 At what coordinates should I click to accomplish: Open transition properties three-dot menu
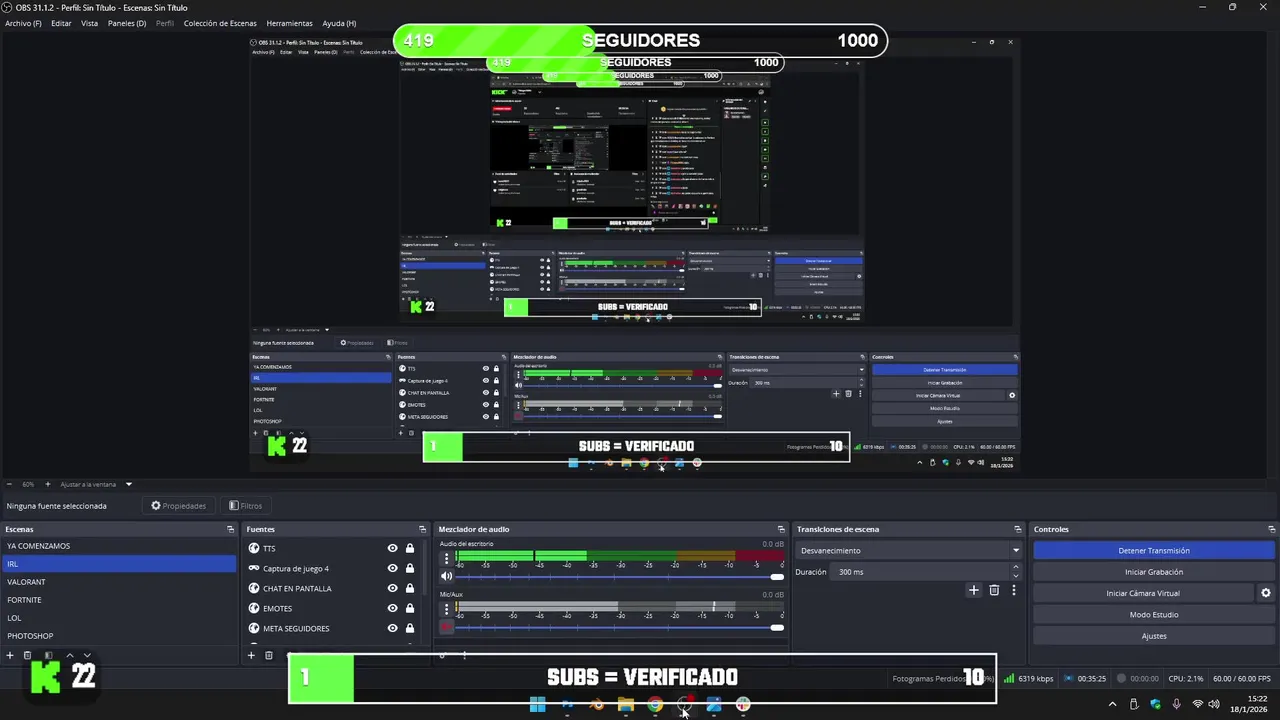(x=1014, y=590)
